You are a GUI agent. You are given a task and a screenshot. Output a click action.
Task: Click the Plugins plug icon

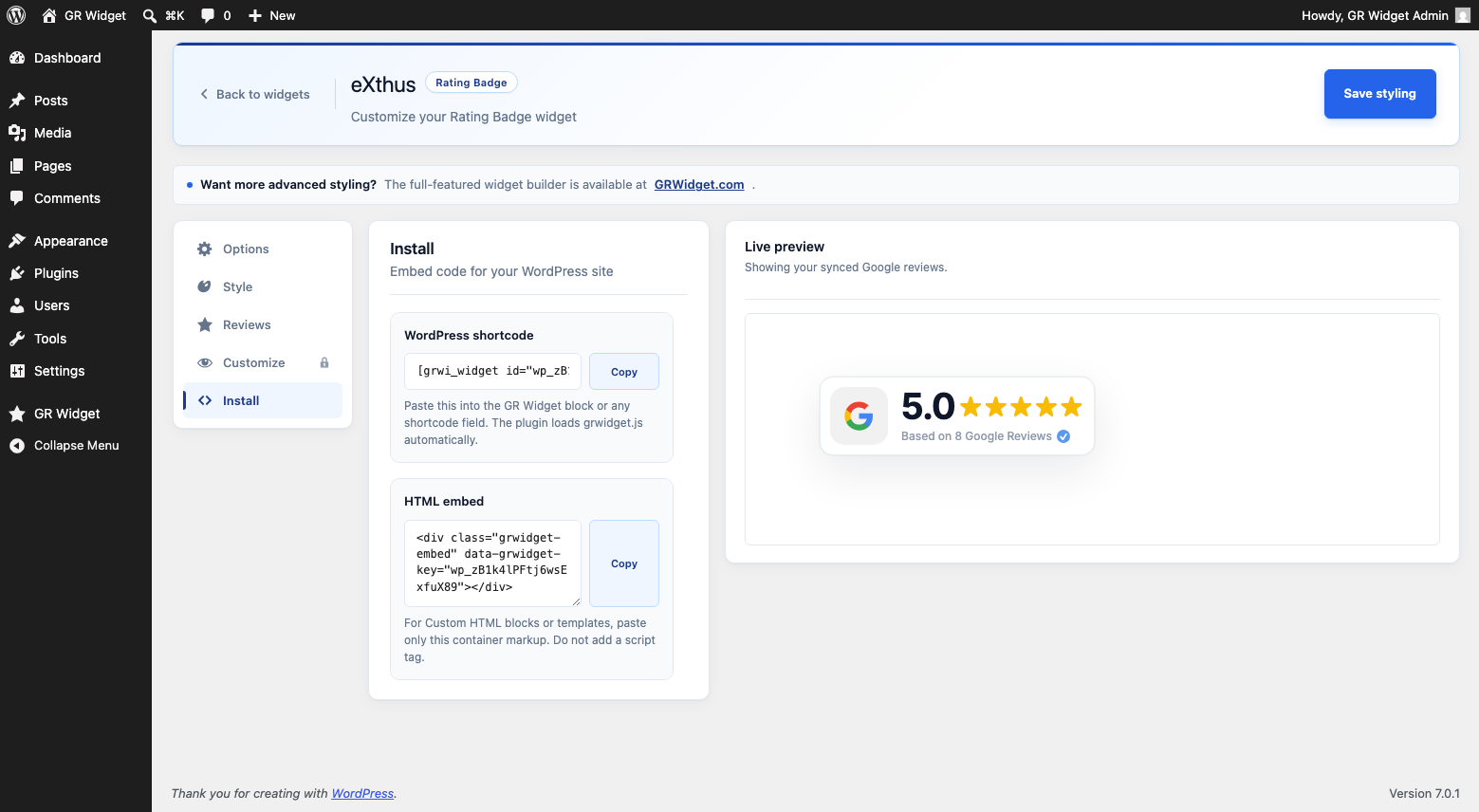pyautogui.click(x=17, y=273)
